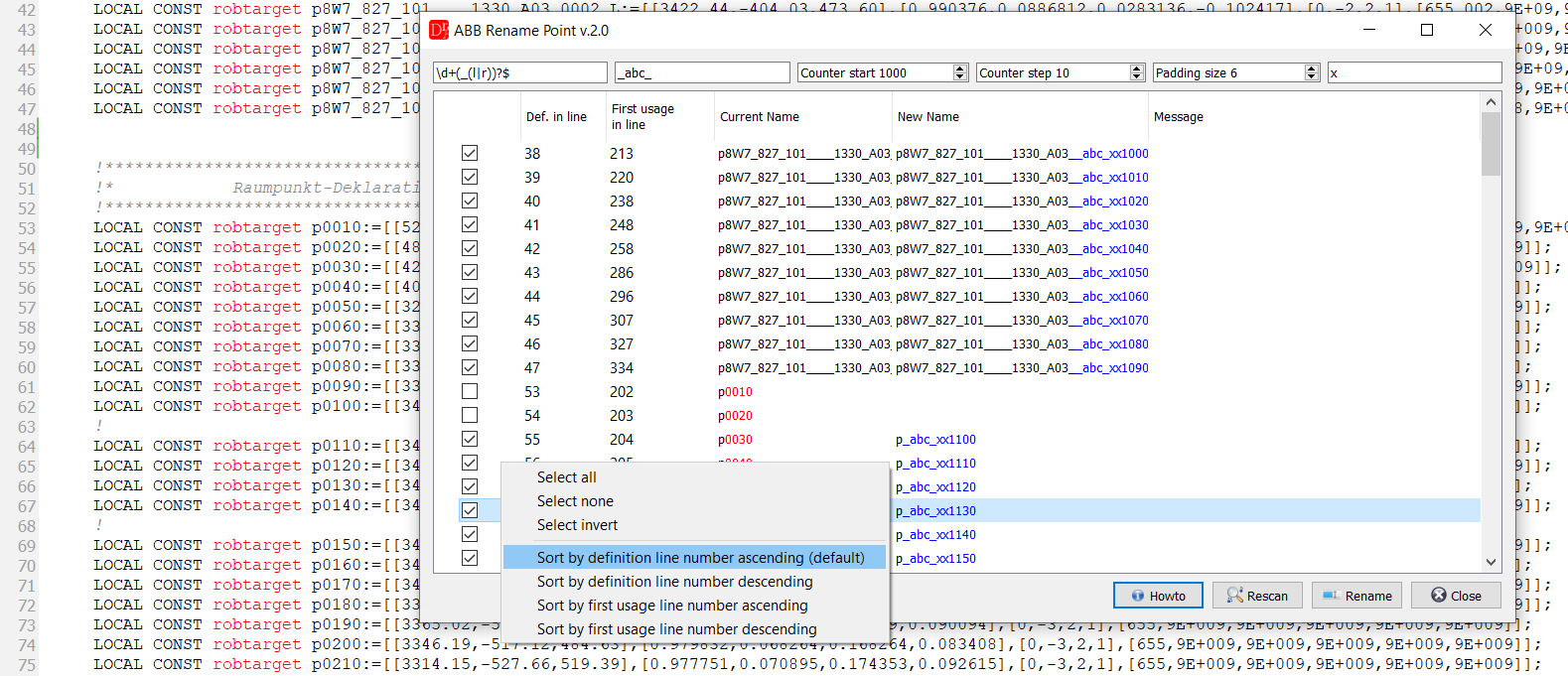Toggle checkbox of the p_abc_xx1150 row
The image size is (1568, 676).
coord(470,558)
